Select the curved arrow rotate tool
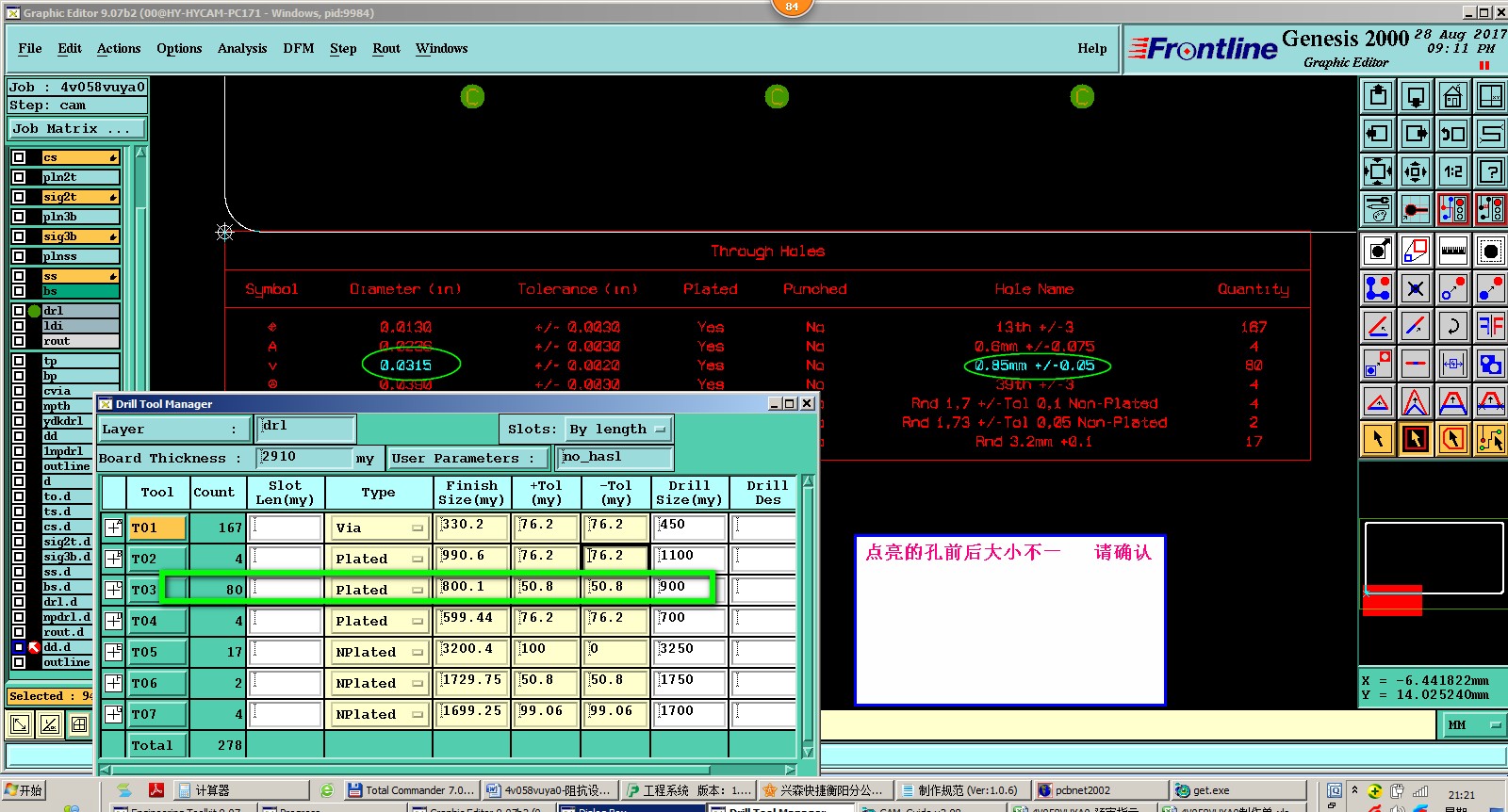 coord(1453,326)
